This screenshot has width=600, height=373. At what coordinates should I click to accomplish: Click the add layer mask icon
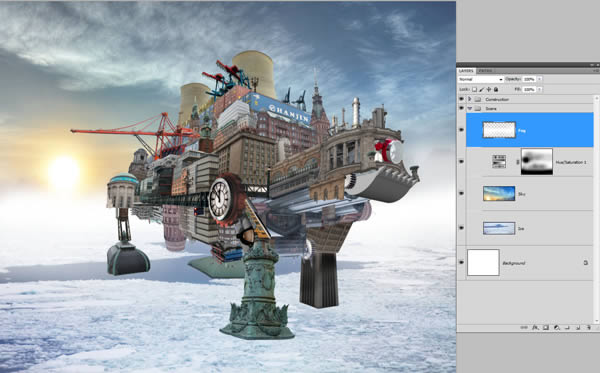click(x=546, y=327)
